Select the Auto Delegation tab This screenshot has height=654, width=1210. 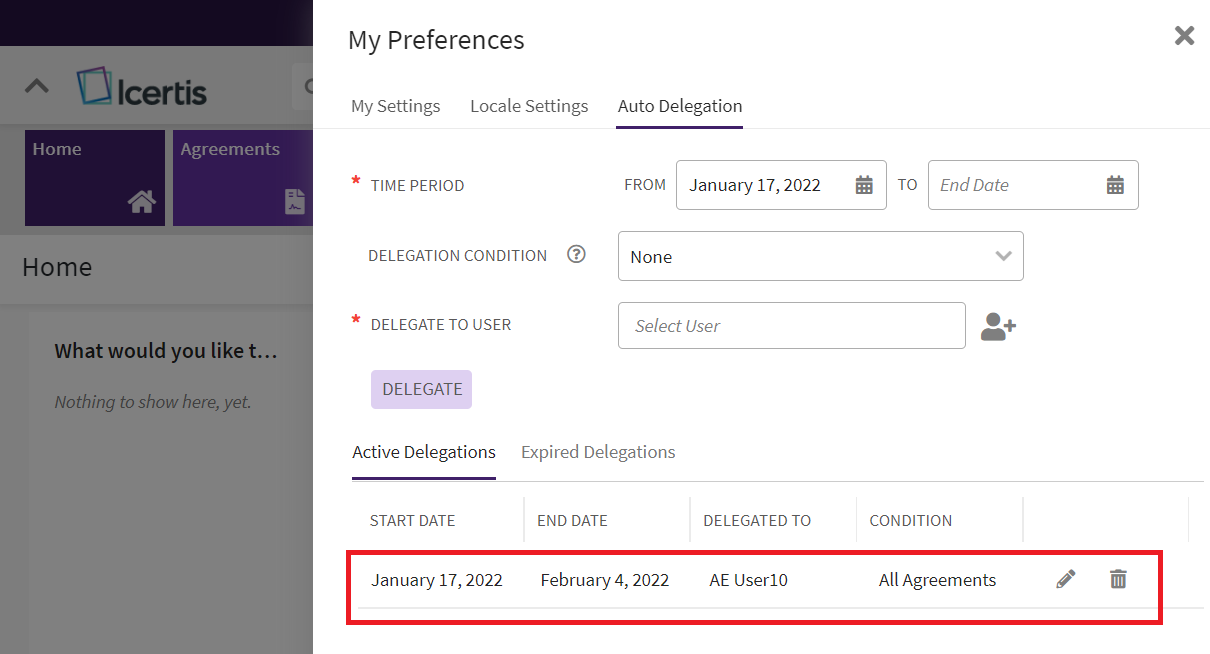tap(679, 106)
